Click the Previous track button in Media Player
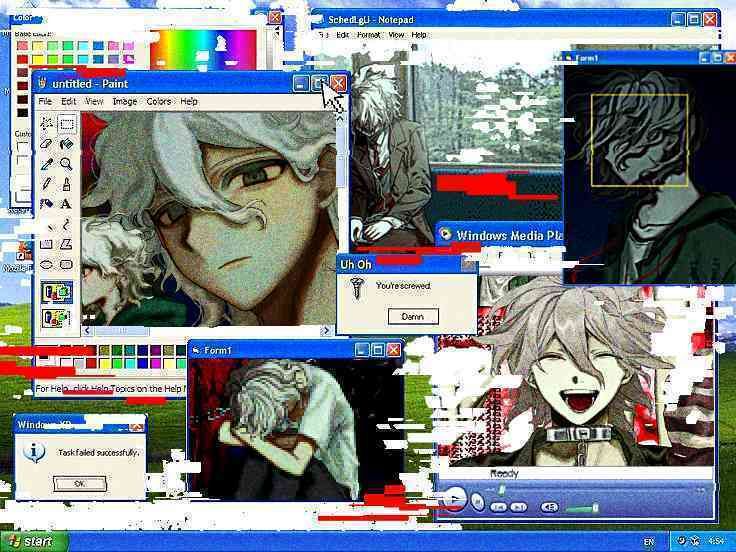 (498, 507)
